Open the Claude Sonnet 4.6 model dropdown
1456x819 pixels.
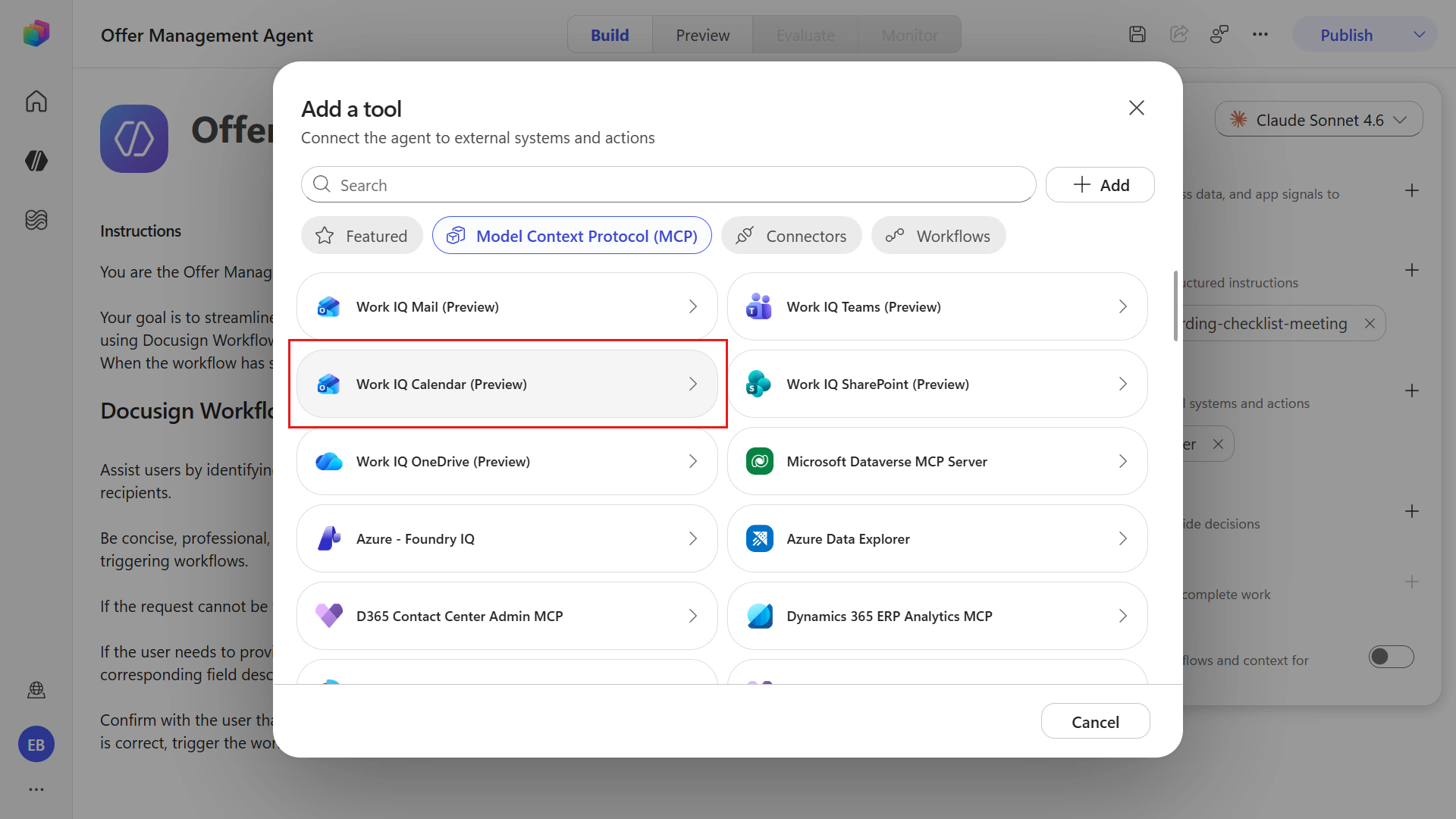[x=1318, y=120]
